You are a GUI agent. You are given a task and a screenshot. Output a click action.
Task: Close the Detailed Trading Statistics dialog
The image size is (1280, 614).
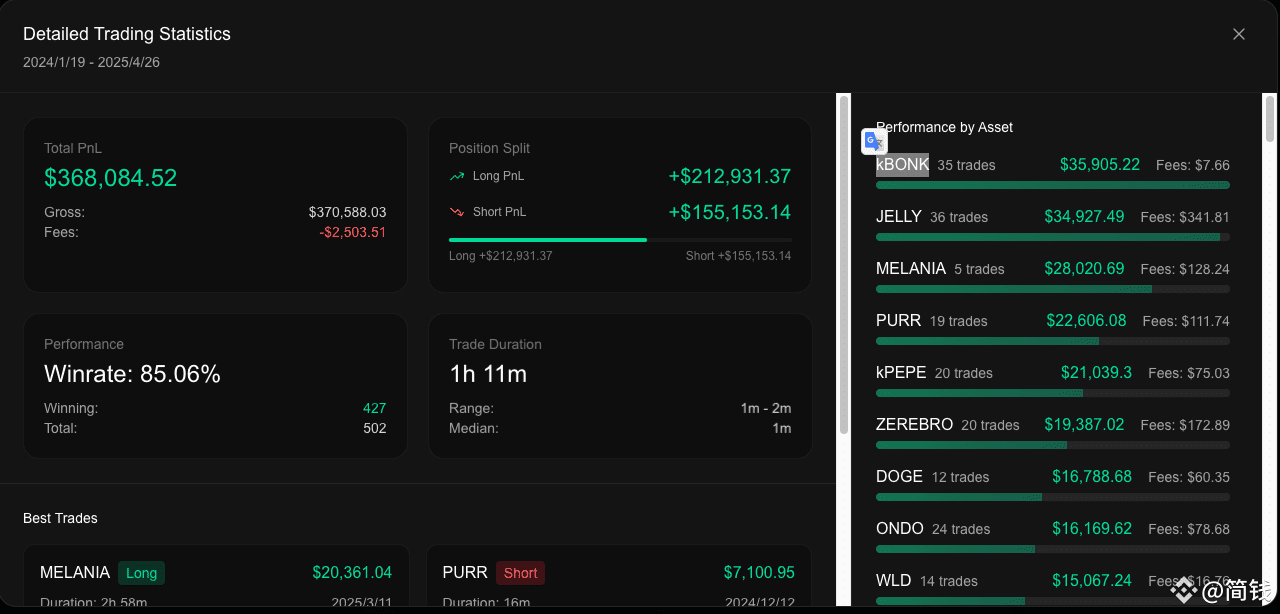point(1238,34)
